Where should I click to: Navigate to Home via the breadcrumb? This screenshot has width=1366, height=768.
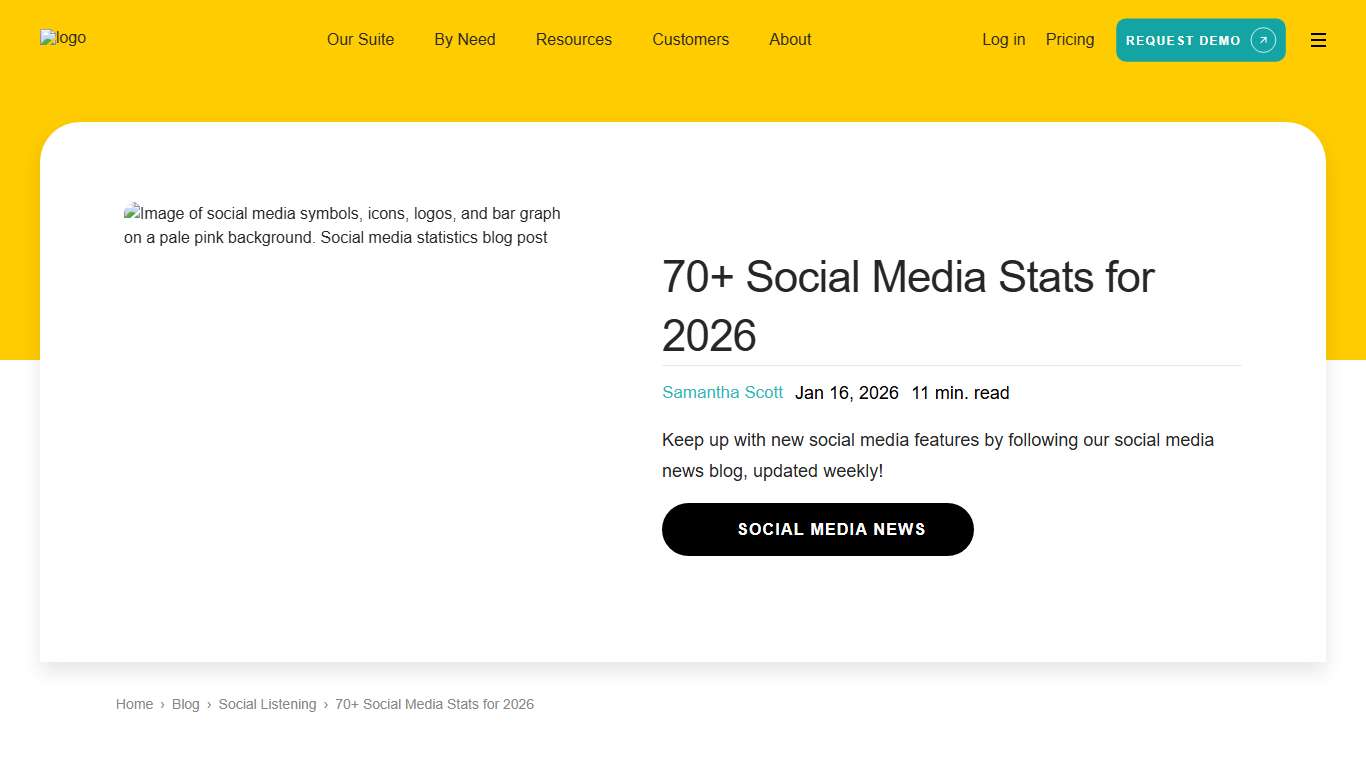coord(134,704)
